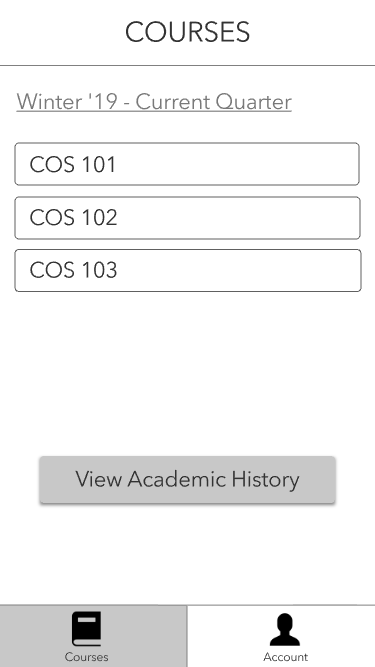
Task: Select the highlighted gray Courses tab area
Action: [x=93, y=636]
